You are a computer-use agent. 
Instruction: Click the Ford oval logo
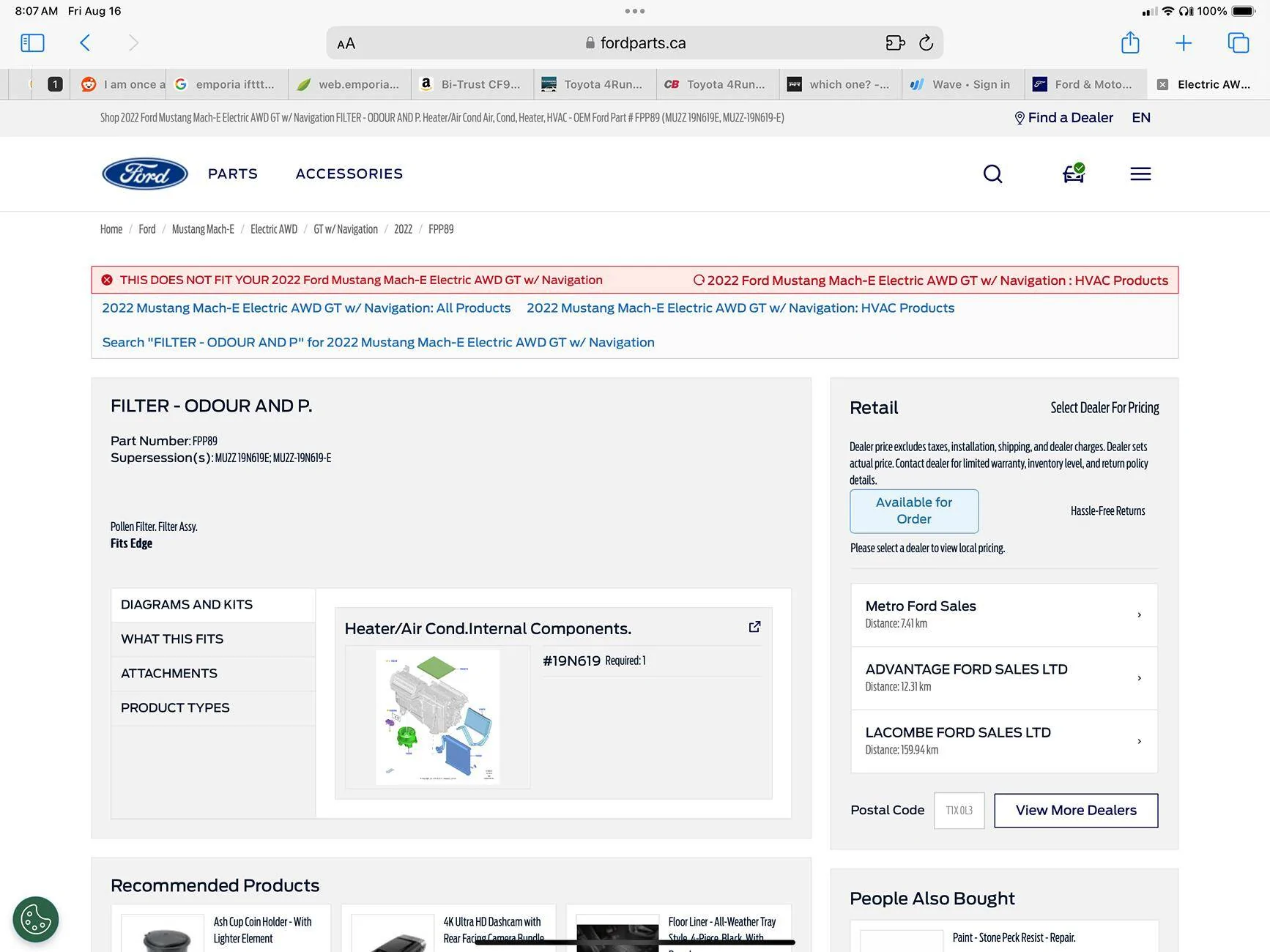click(x=145, y=174)
